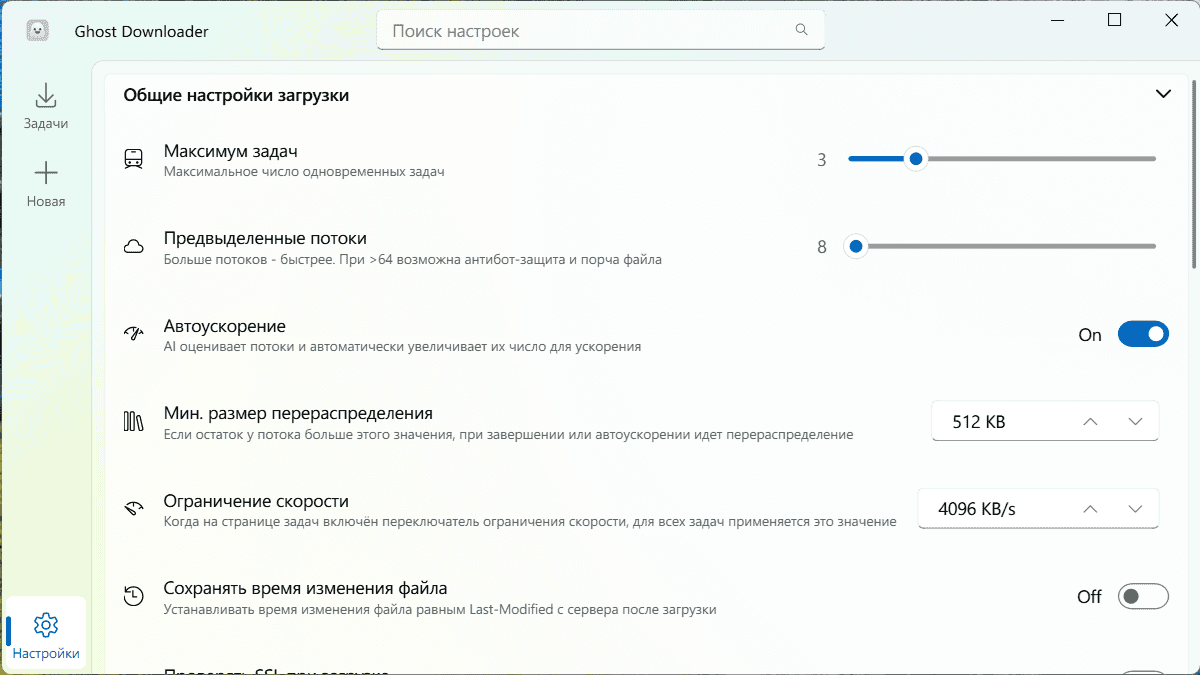1200x675 pixels.
Task: Enable Сохранять время изменения файла toggle
Action: [1143, 596]
